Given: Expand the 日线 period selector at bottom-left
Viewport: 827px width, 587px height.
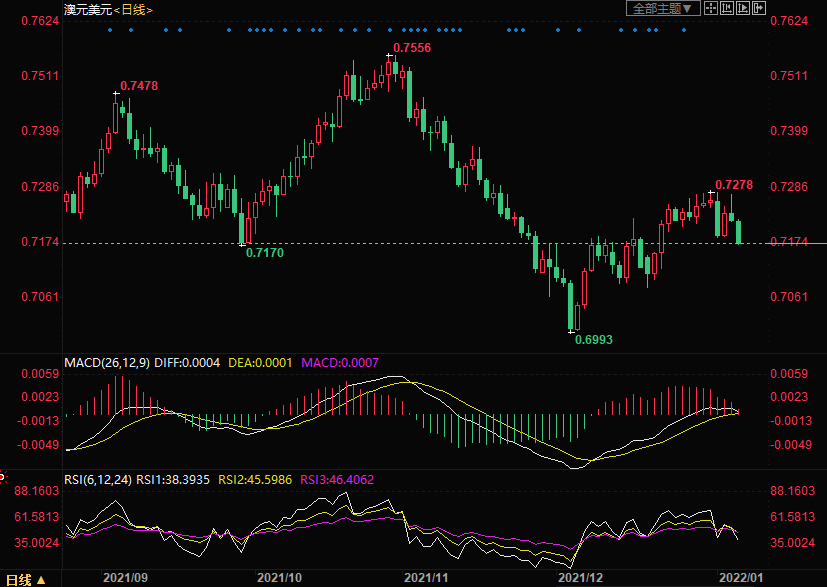Looking at the screenshot, I should point(23,579).
